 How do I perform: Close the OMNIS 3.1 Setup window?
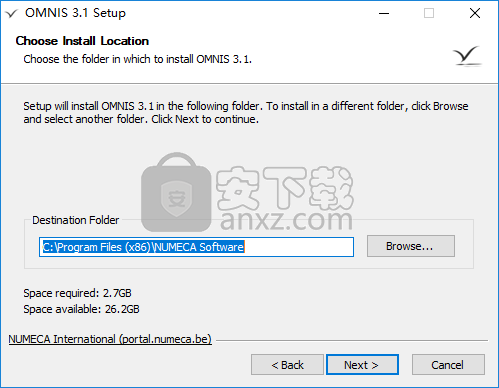475,13
